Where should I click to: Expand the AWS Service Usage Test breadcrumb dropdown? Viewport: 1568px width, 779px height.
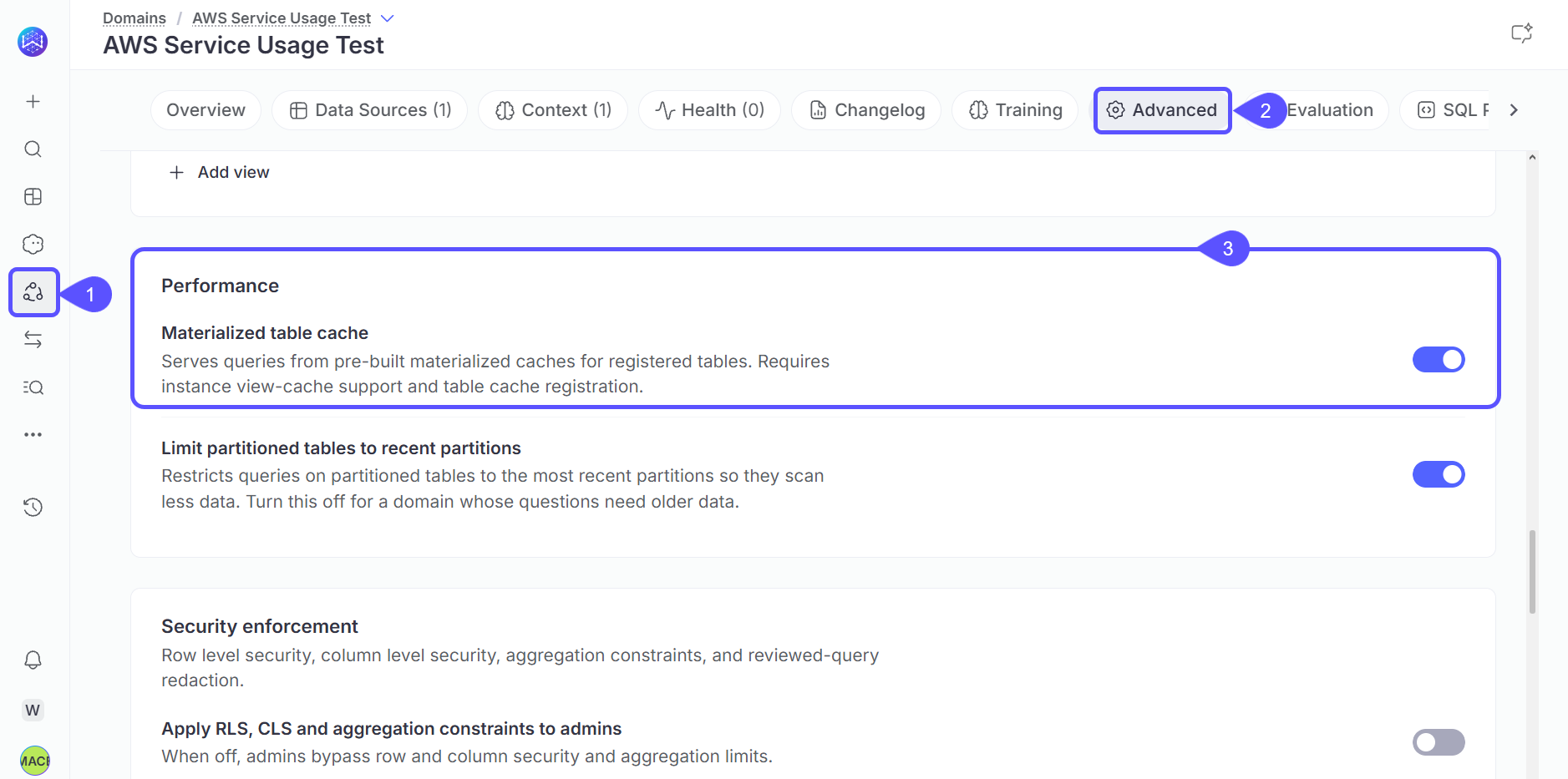pyautogui.click(x=387, y=18)
